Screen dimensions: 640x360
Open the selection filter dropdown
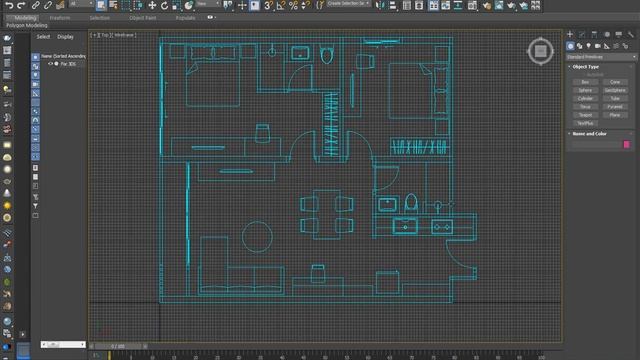tap(81, 4)
